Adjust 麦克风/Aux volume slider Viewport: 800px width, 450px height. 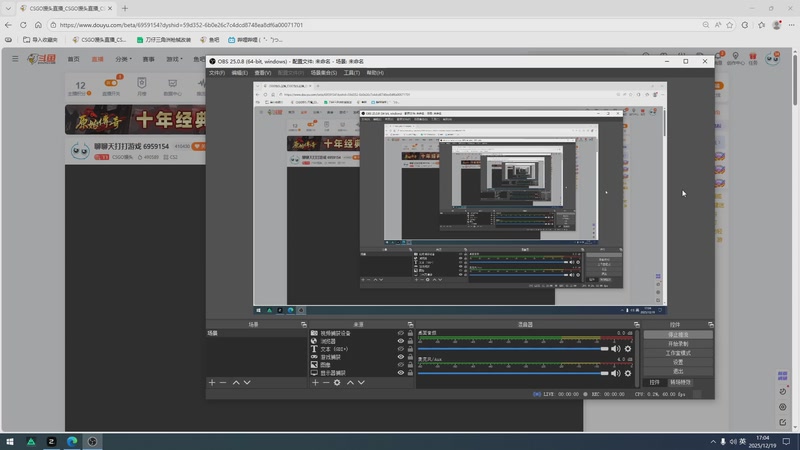click(x=513, y=373)
